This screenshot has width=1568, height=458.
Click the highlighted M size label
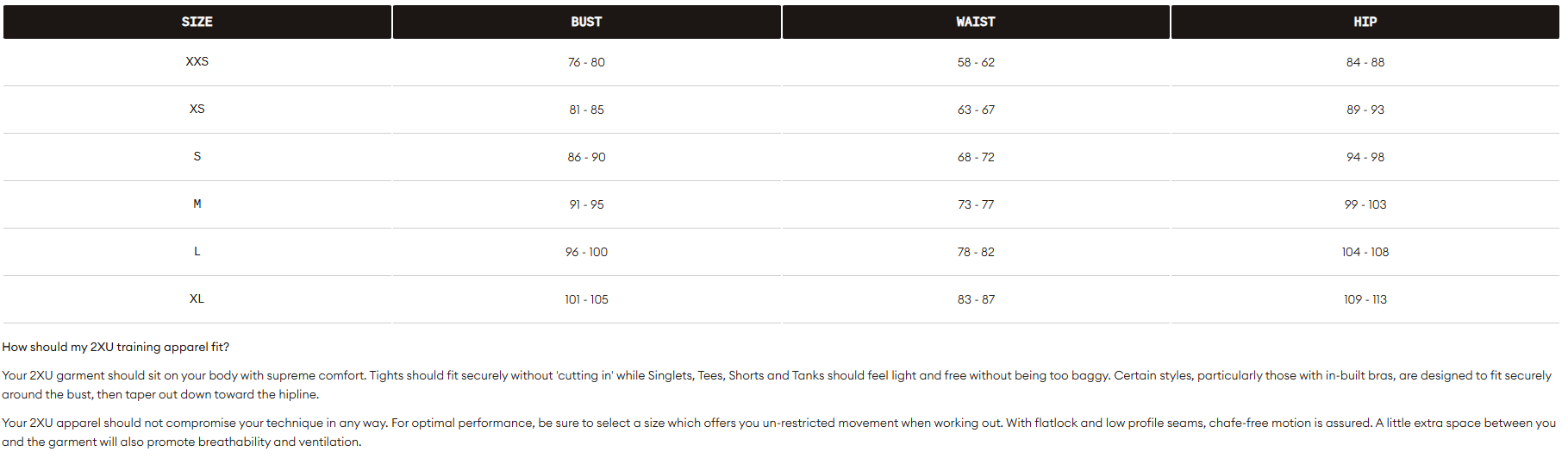(197, 204)
